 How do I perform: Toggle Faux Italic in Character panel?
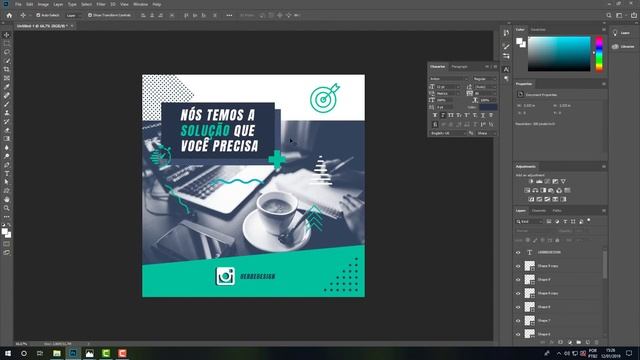click(x=443, y=116)
